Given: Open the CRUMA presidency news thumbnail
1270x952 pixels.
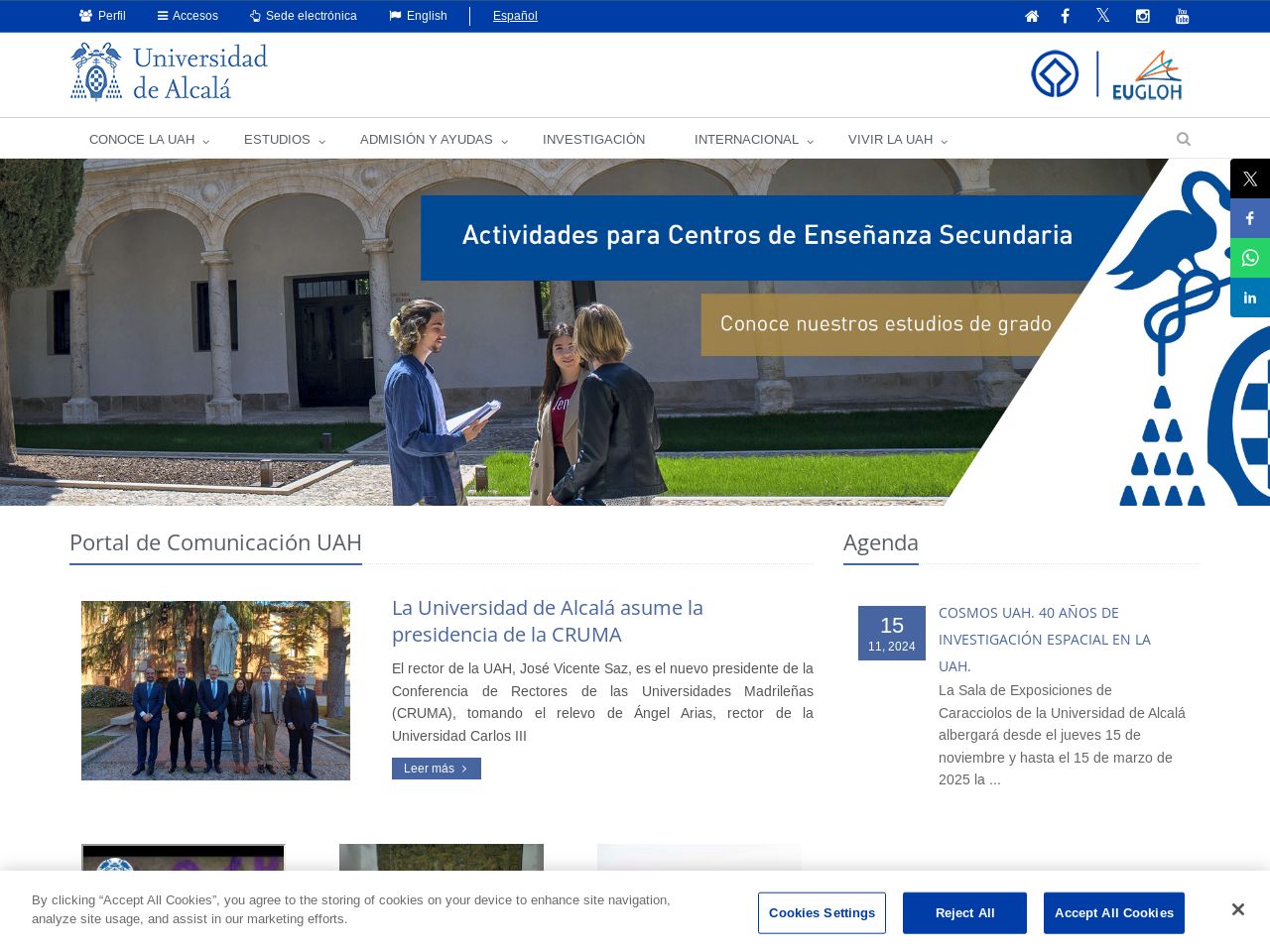Looking at the screenshot, I should click(215, 690).
